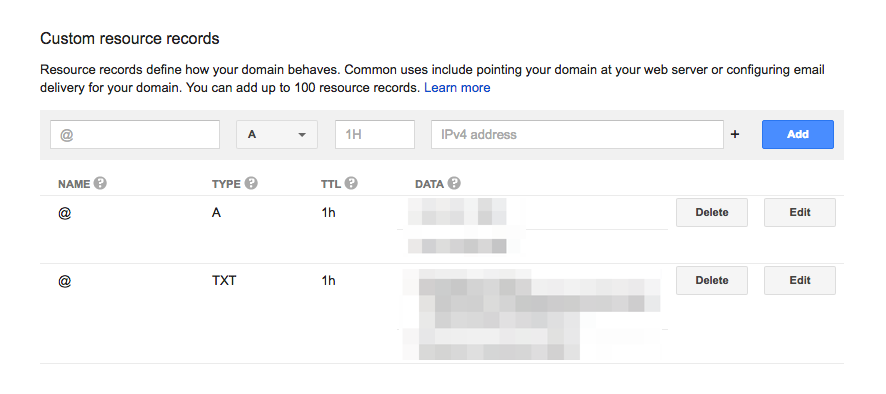886x394 pixels.
Task: Focus the name field with @ placeholder
Action: [x=135, y=135]
